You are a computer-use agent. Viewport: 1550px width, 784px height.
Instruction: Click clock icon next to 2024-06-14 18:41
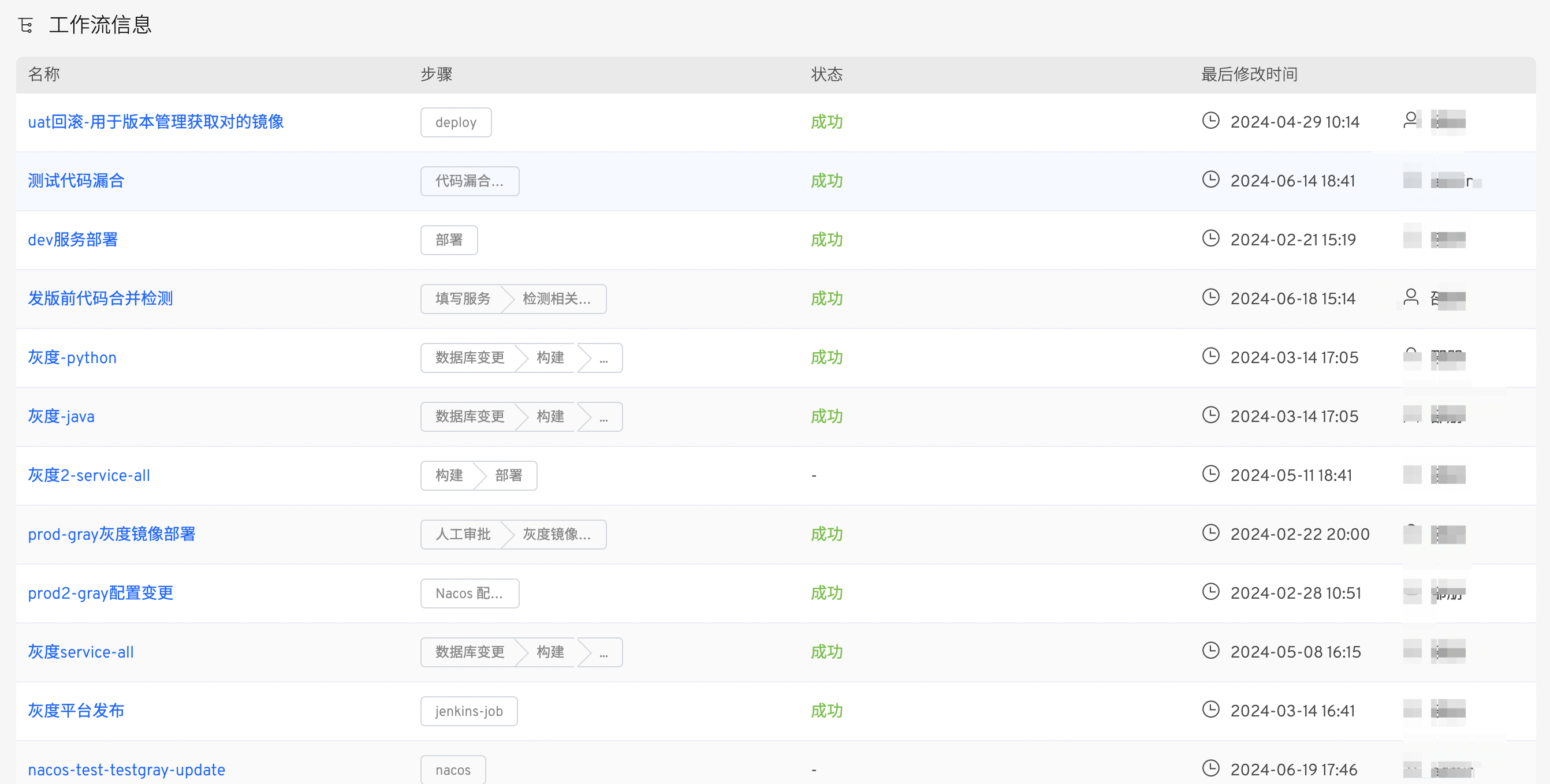coord(1210,180)
